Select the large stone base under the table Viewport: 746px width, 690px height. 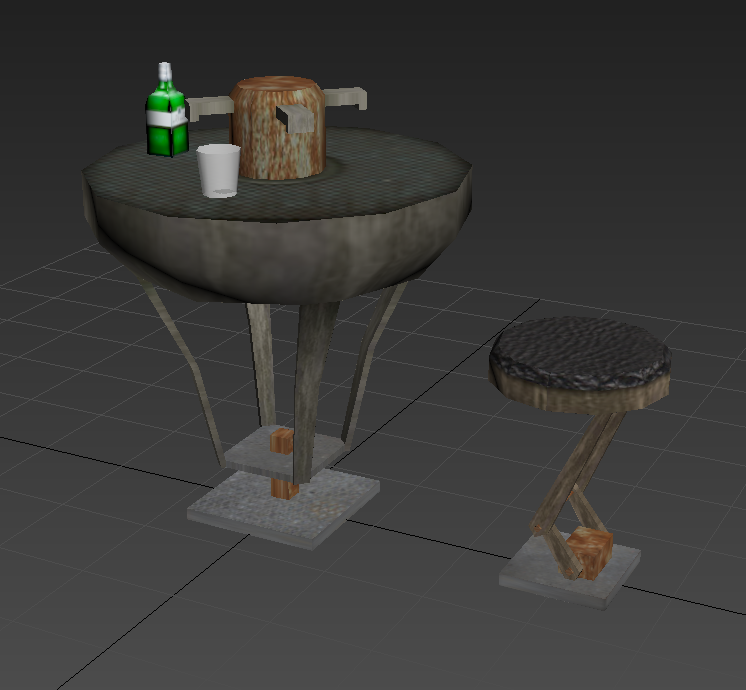[285, 508]
